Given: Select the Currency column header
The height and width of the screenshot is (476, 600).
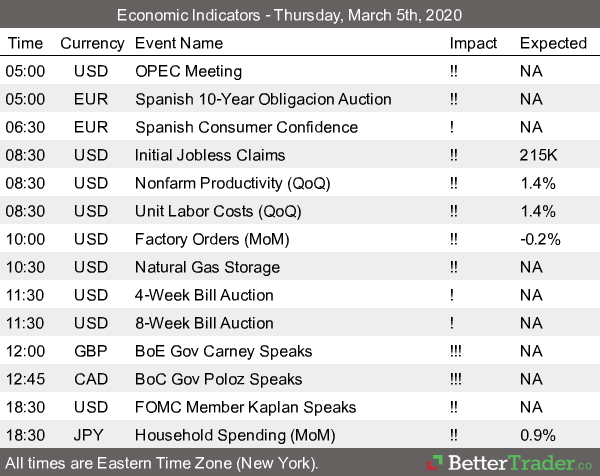Looking at the screenshot, I should tap(92, 43).
